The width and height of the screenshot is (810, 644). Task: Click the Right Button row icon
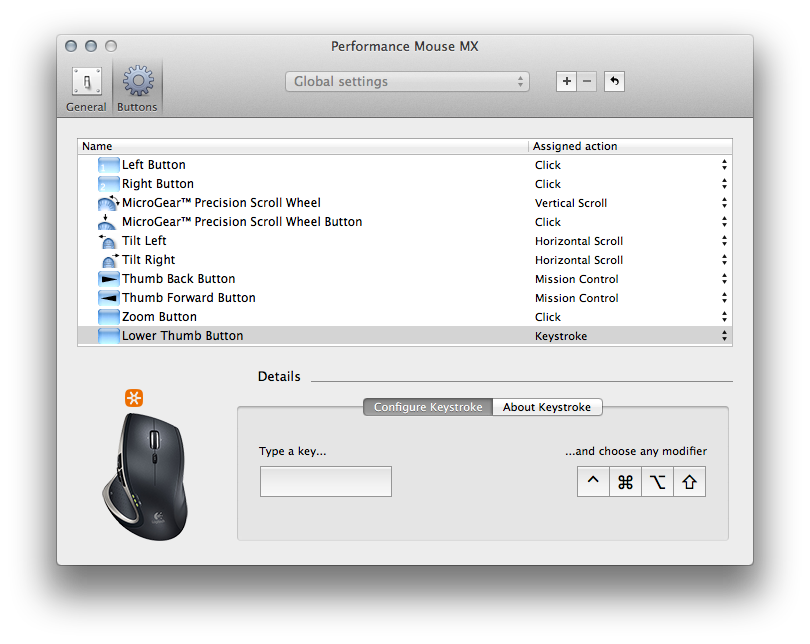tap(108, 184)
